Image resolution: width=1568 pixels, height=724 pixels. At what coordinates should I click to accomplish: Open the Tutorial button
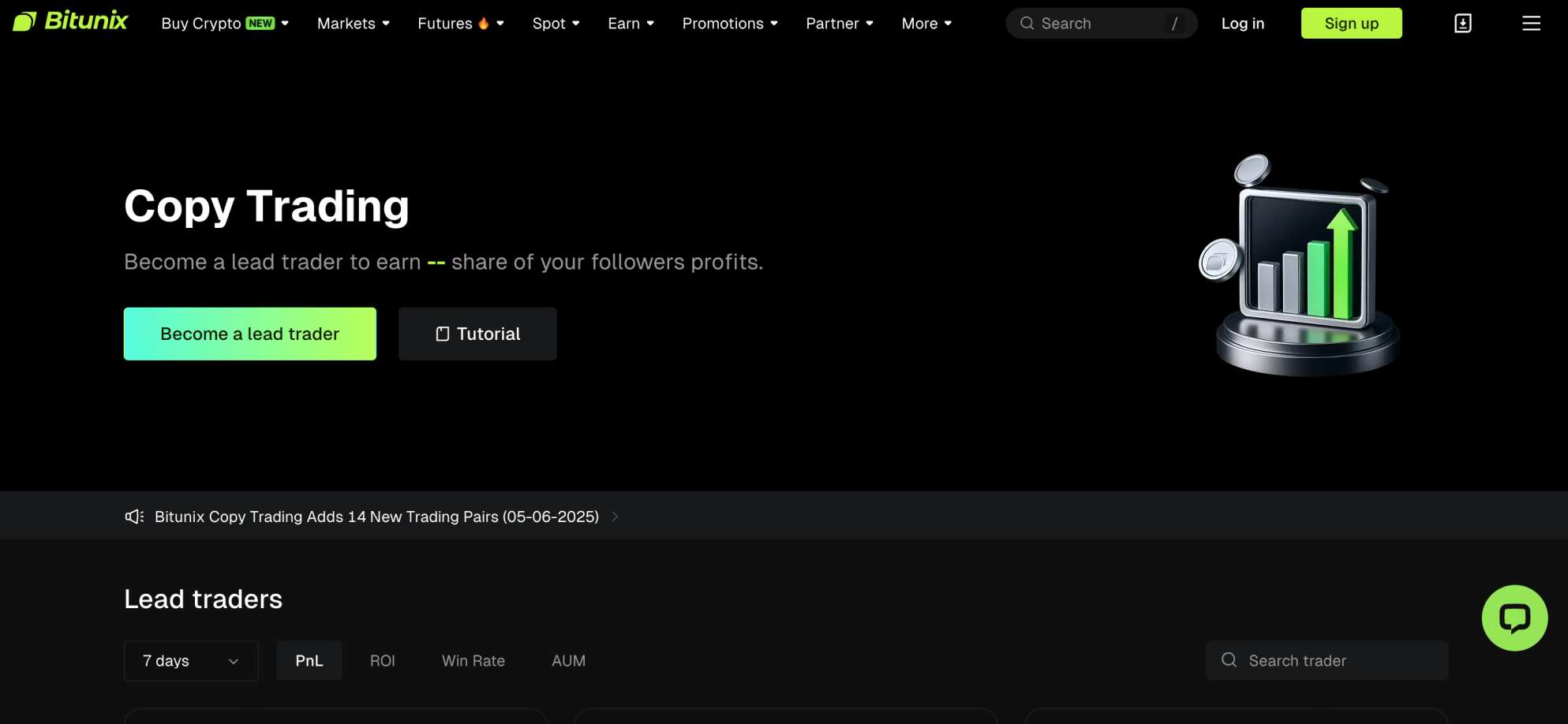[477, 334]
